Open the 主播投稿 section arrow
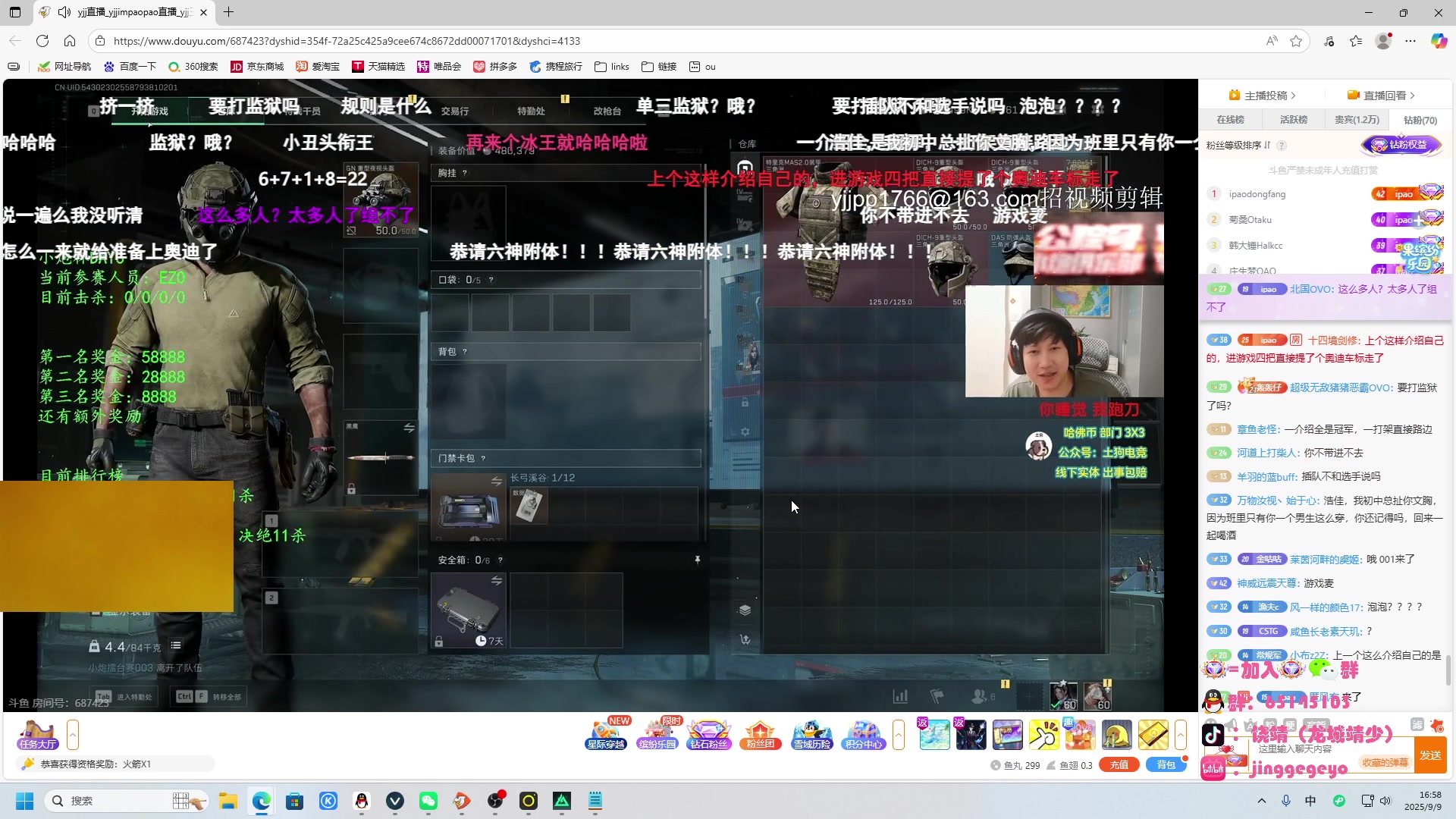Viewport: 1456px width, 819px height. tap(1293, 96)
